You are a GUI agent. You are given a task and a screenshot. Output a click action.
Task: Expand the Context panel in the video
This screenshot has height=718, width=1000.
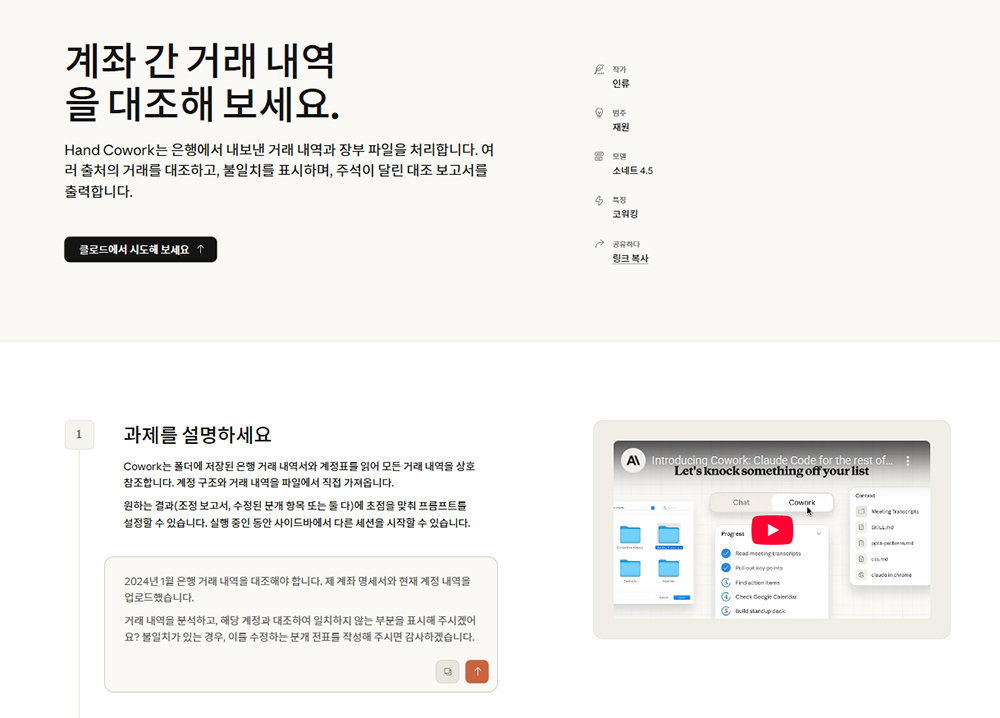(865, 495)
